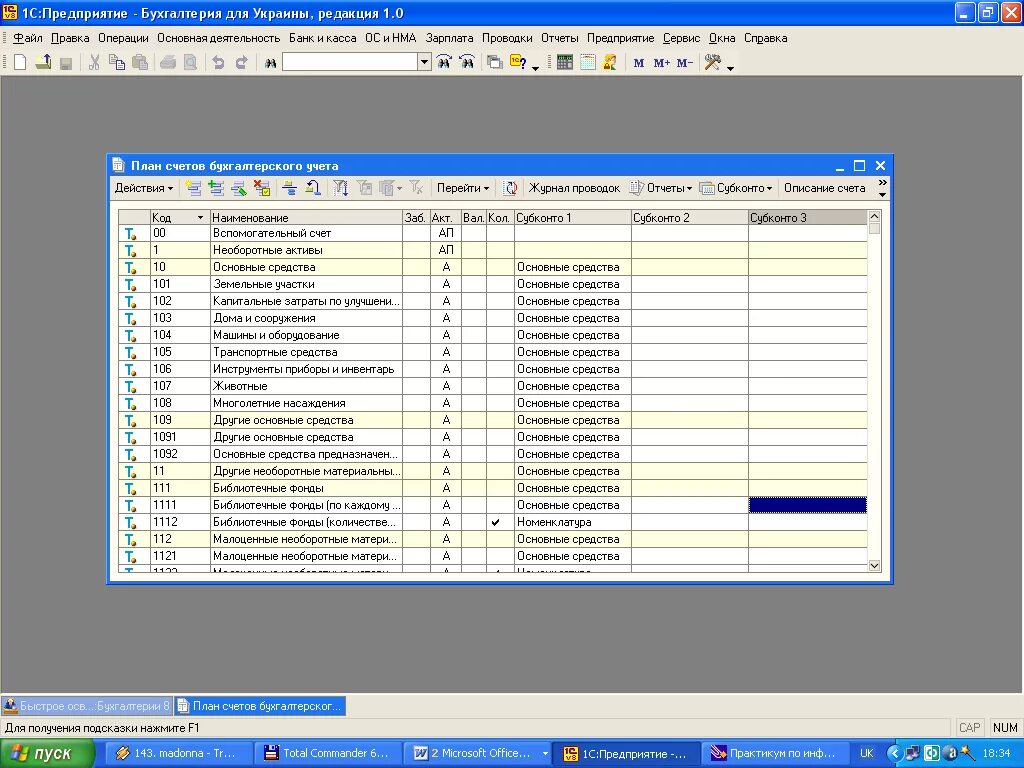1024x768 pixels.
Task: Redo the action via arrow icon
Action: tap(242, 63)
